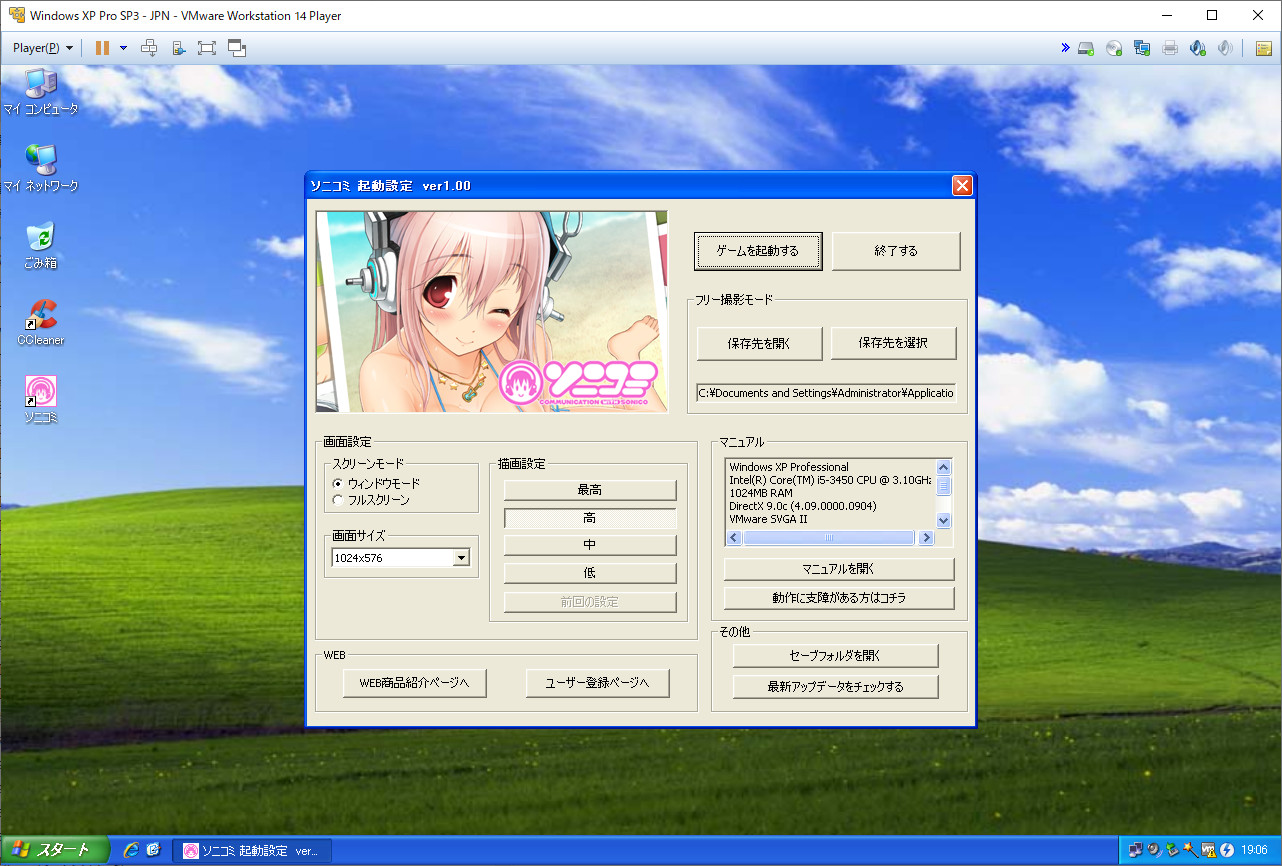This screenshot has width=1282, height=866.
Task: Click the greyed-out second speaker device icon
Action: coord(1226,48)
